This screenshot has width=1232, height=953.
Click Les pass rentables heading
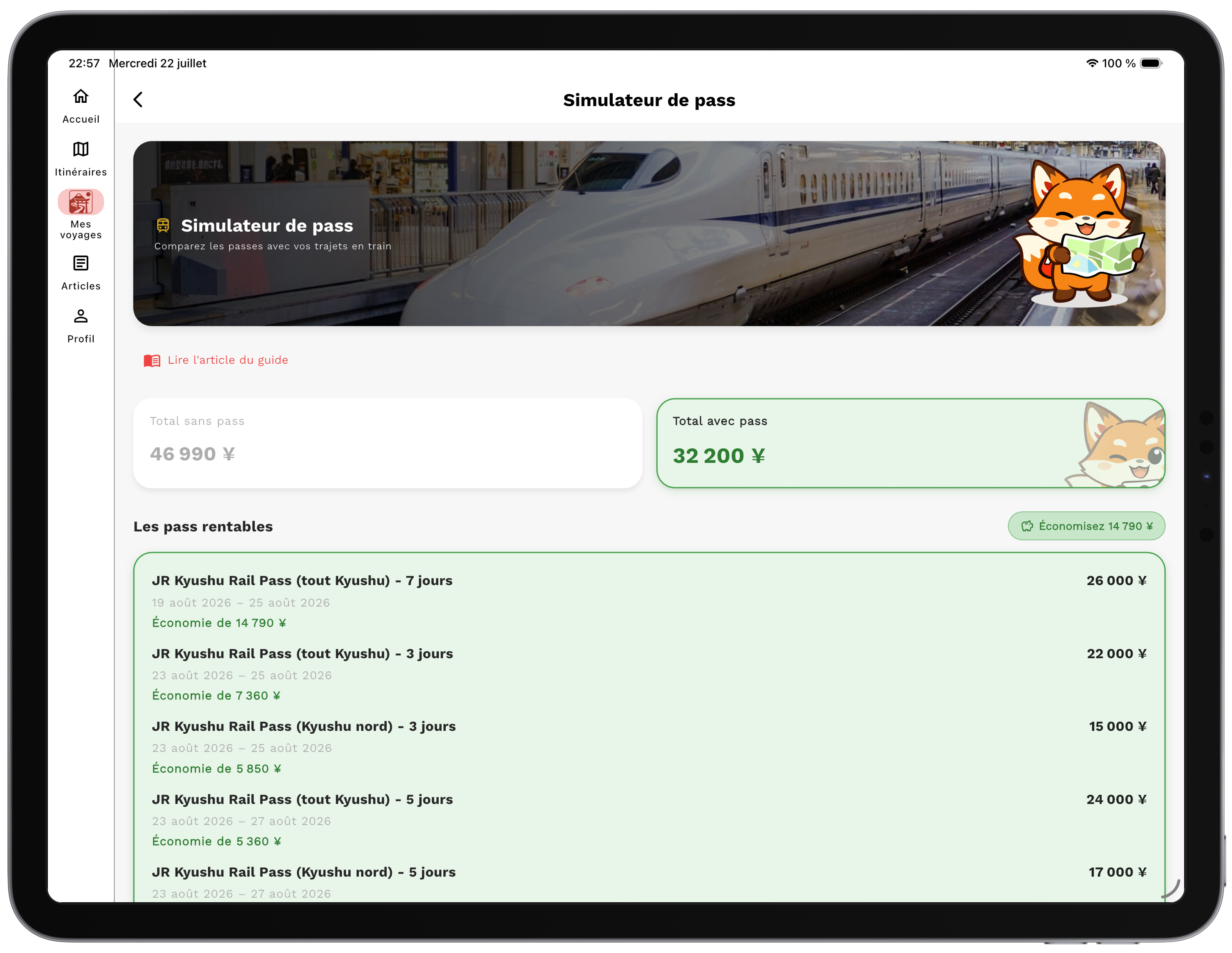(x=203, y=527)
